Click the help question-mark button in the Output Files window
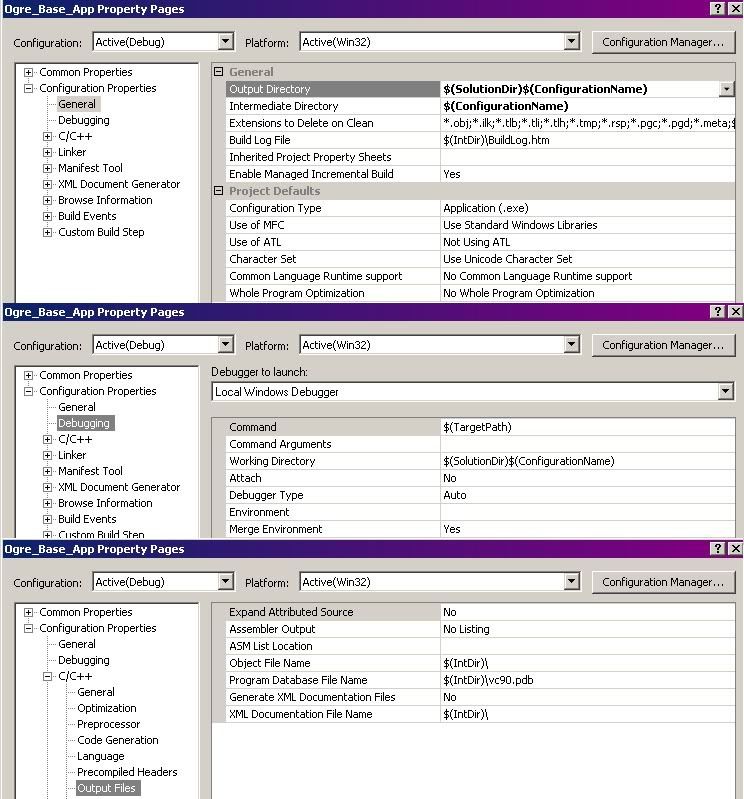This screenshot has height=799, width=744. click(718, 548)
